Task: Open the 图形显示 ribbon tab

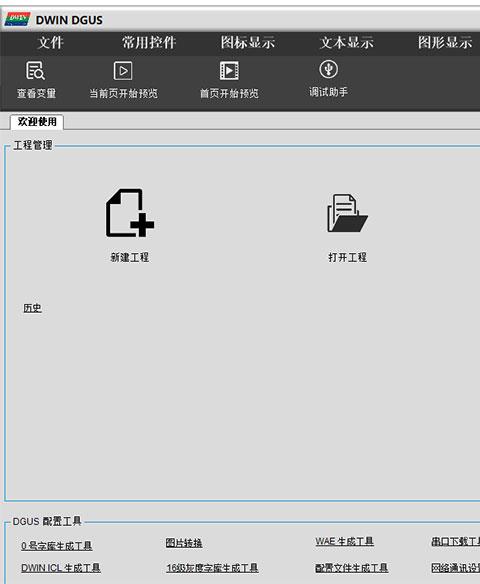Action: (x=445, y=42)
